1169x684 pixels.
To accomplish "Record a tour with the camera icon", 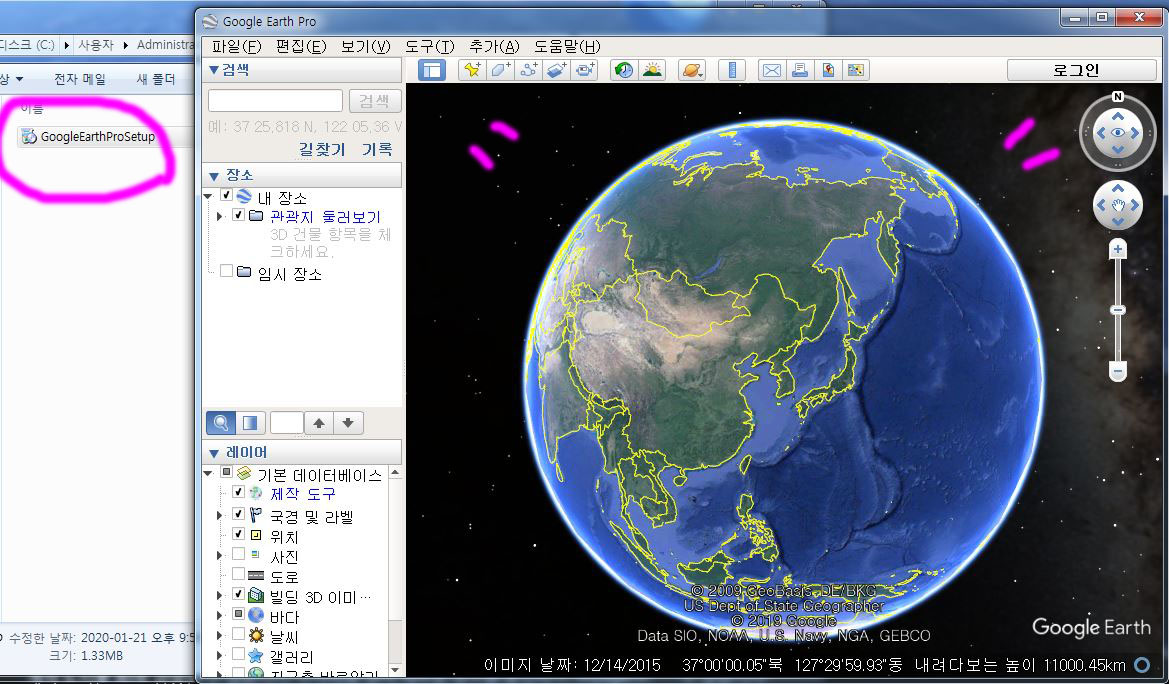I will click(585, 70).
